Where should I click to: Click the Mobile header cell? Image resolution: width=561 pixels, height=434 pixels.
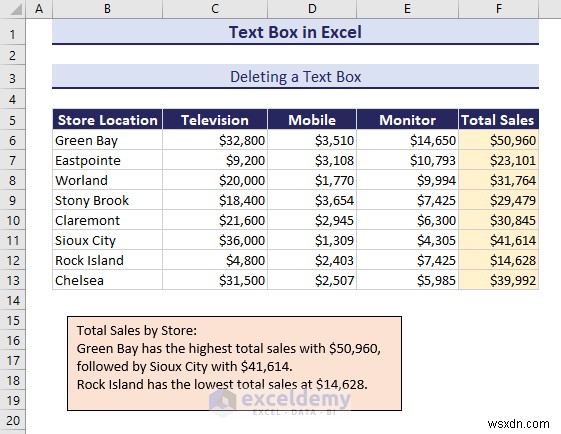312,120
